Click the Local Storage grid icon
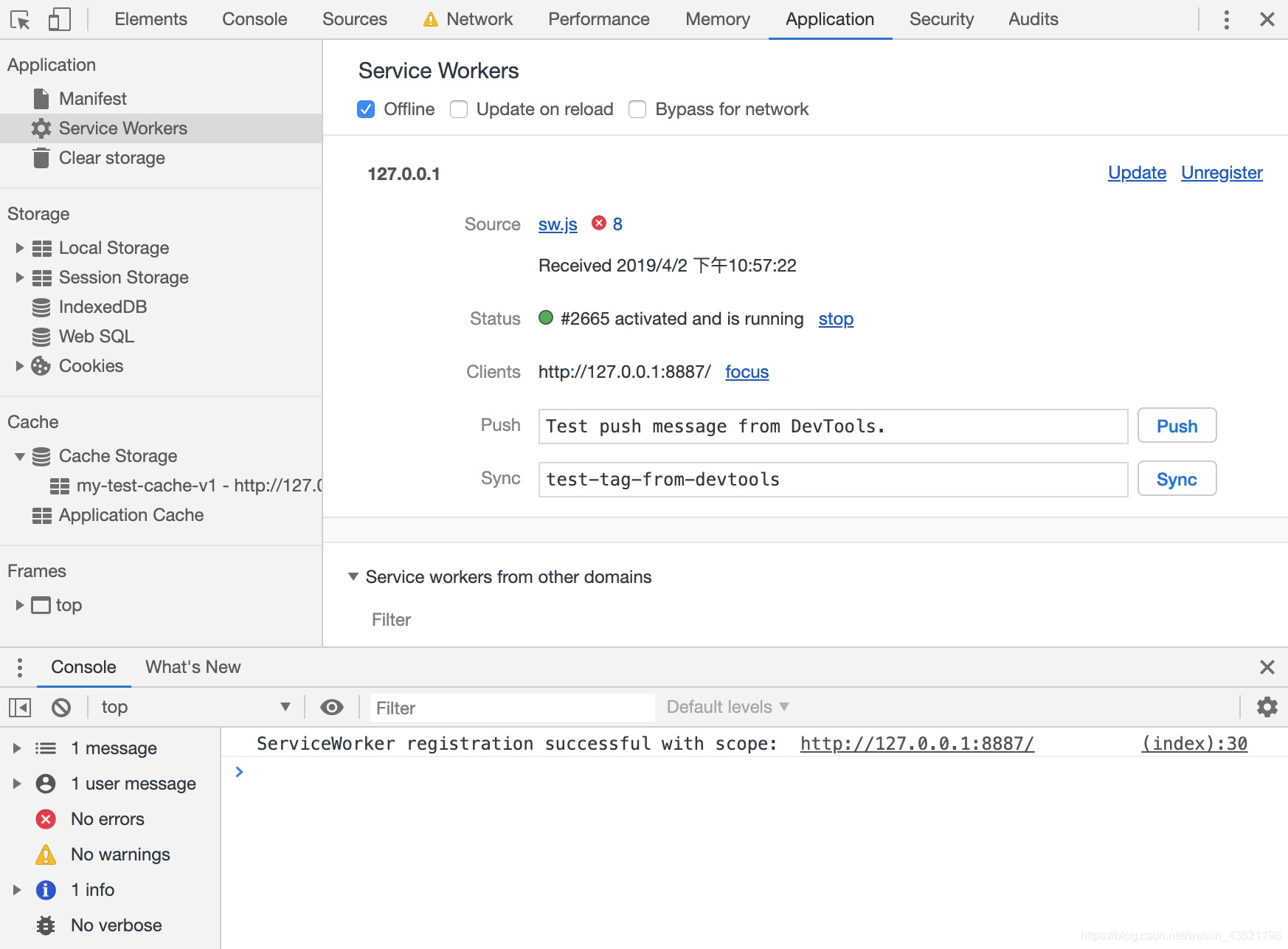The width and height of the screenshot is (1288, 949). click(41, 248)
